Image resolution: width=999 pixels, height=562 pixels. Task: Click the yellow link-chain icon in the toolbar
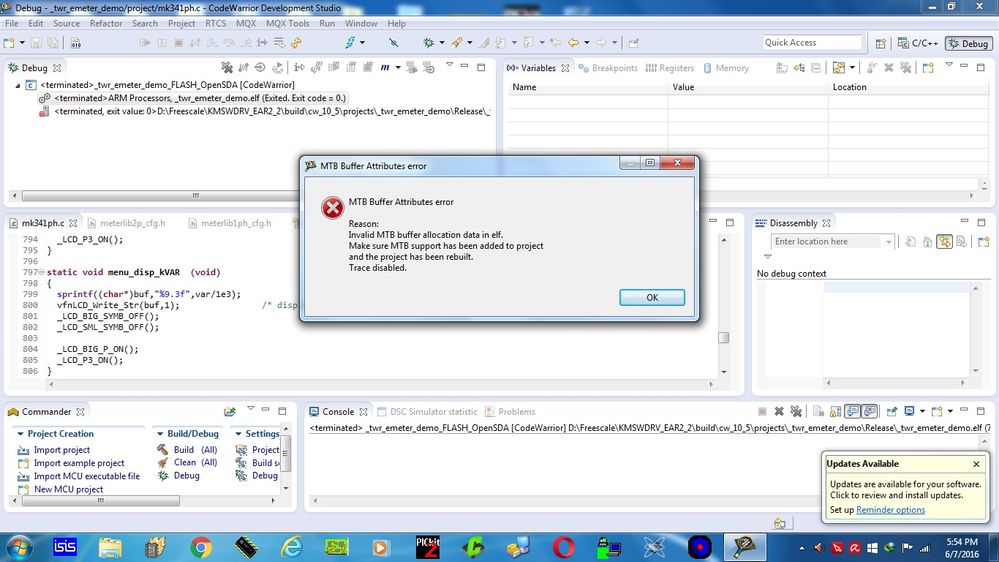pyautogui.click(x=296, y=43)
